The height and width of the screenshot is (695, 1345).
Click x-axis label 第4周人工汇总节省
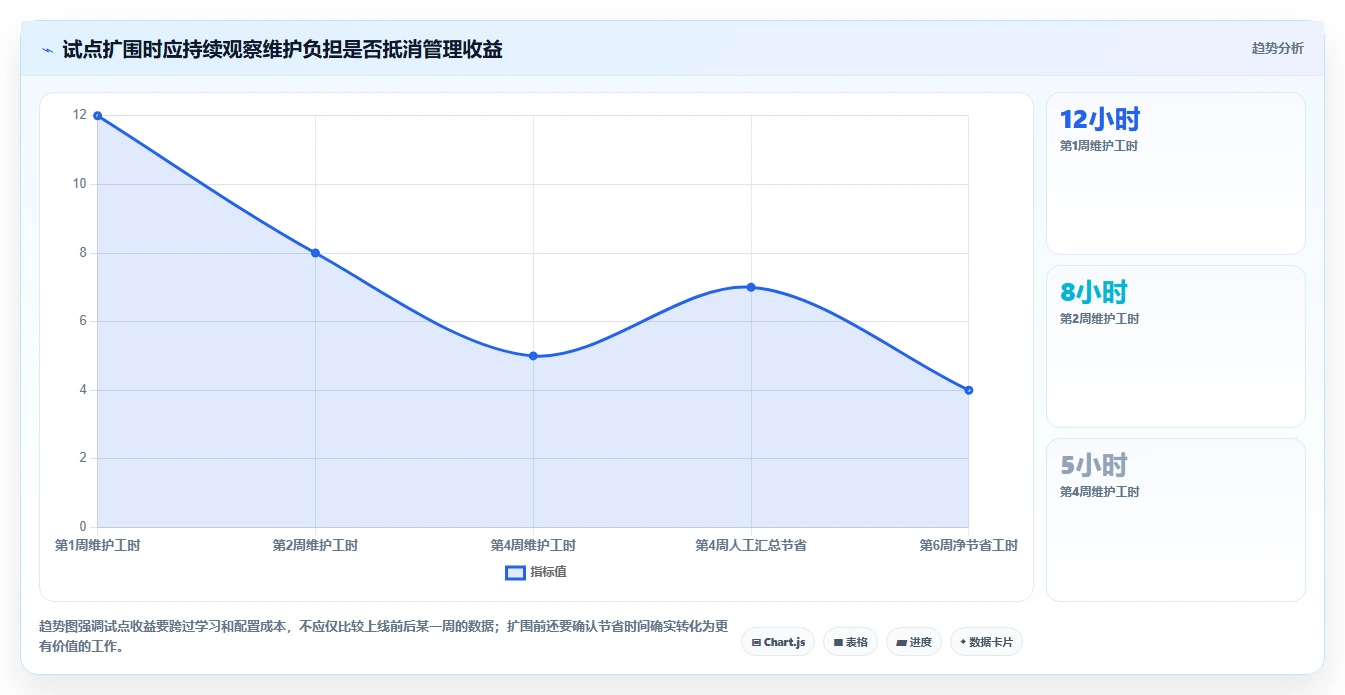[751, 545]
